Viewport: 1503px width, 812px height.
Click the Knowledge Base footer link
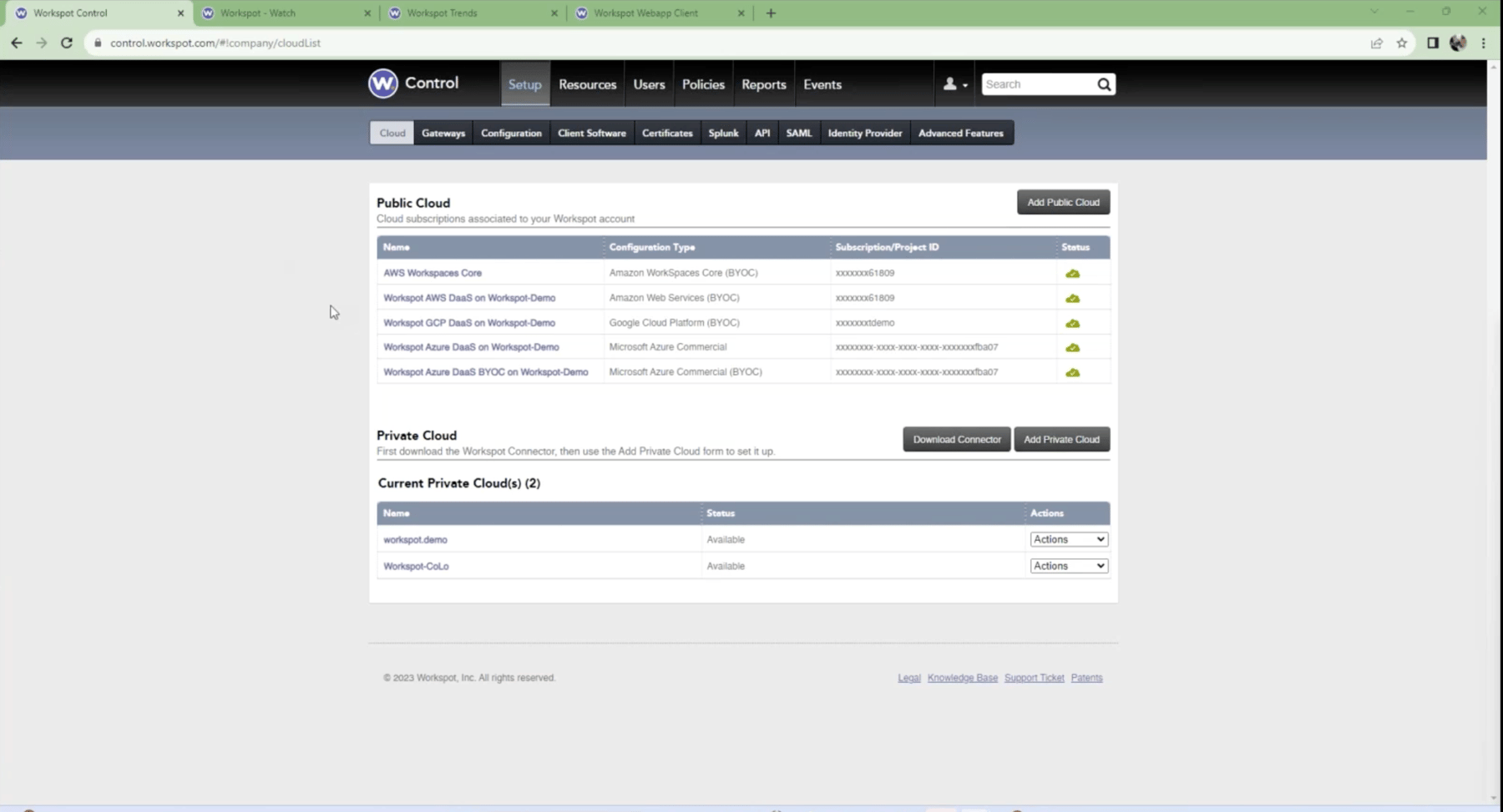coord(963,678)
